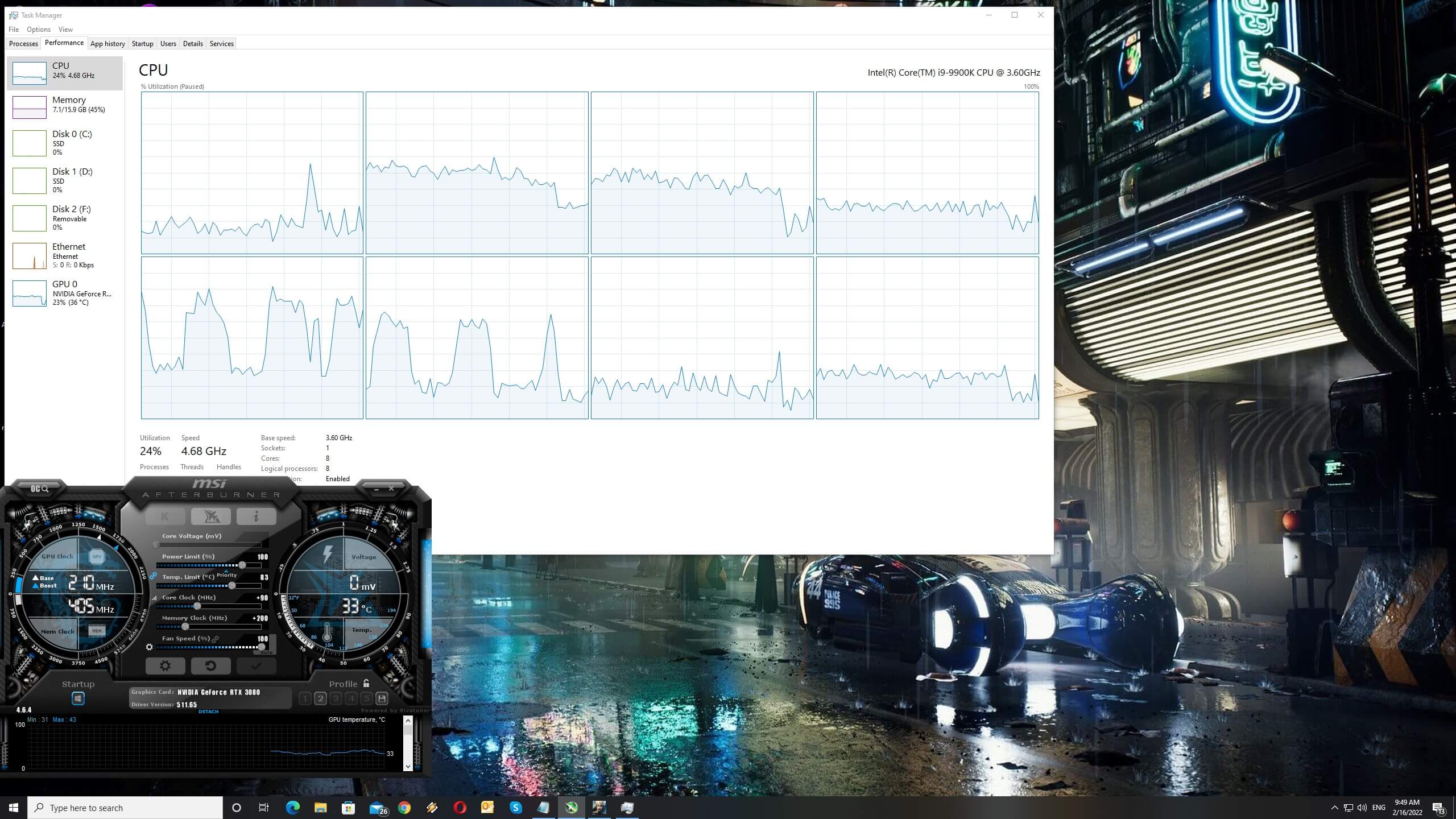Open Afterburner settings gear button
This screenshot has height=819, width=1456.
(x=165, y=665)
